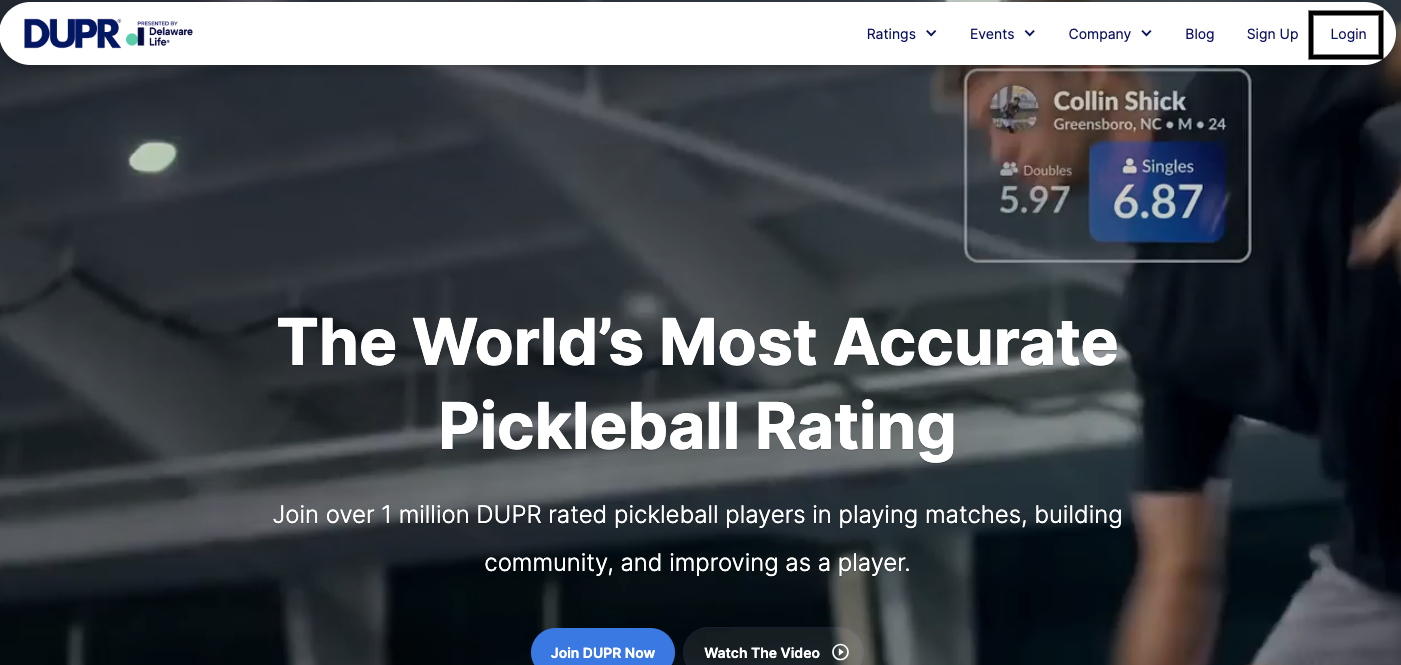Select Sign Up in the top navigation
Viewport: 1401px width, 665px height.
tap(1272, 34)
